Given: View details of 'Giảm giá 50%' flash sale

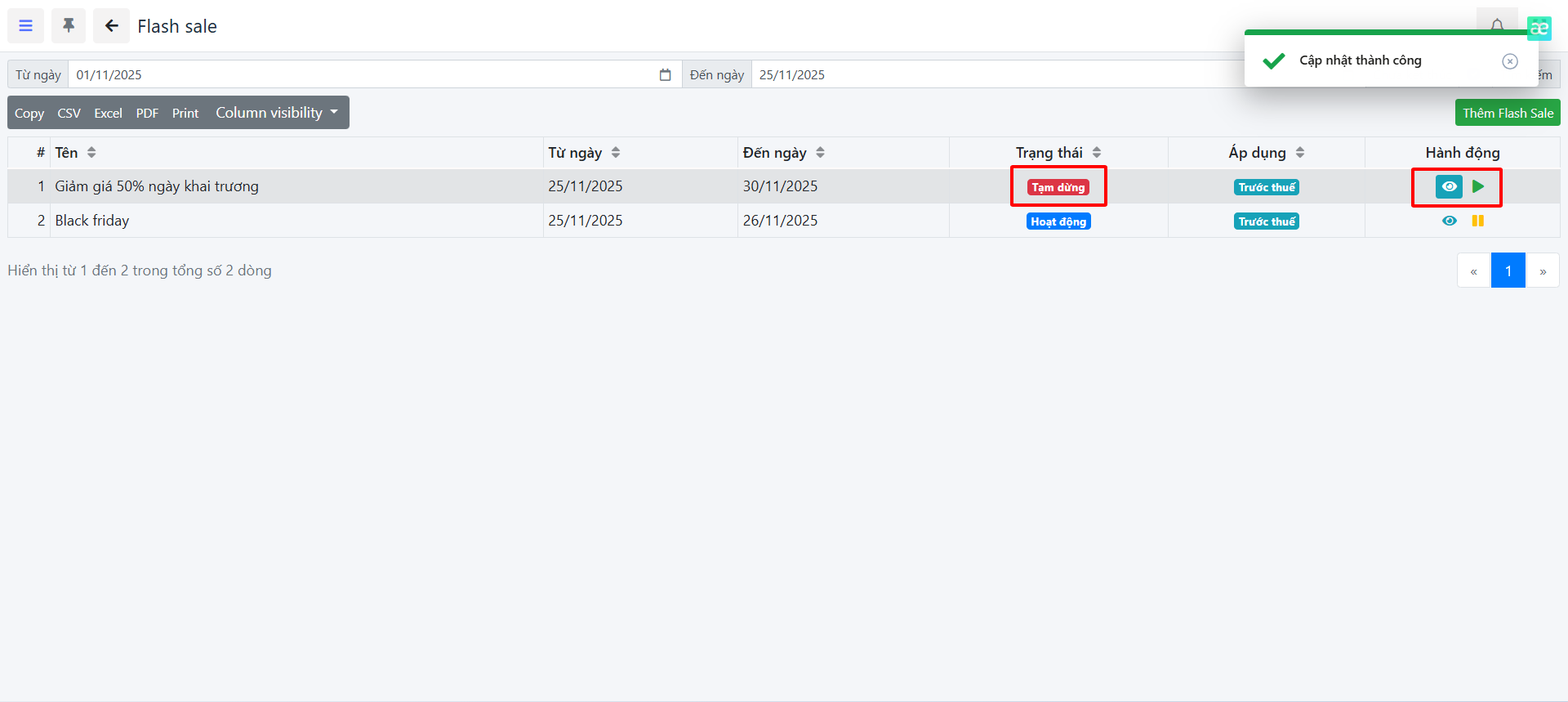Looking at the screenshot, I should pos(1449,187).
